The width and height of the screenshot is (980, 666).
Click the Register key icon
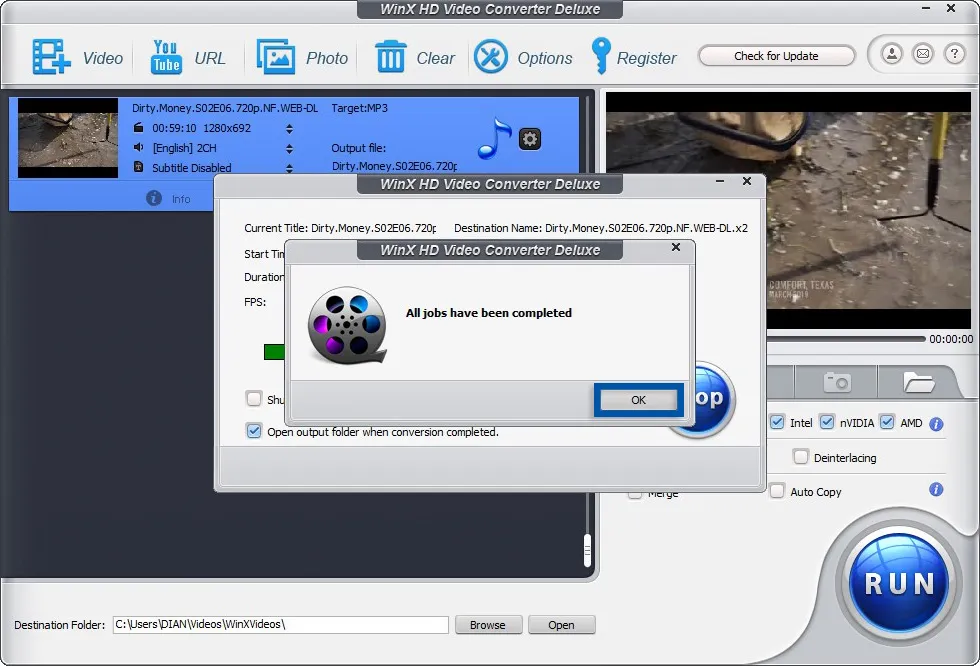601,57
